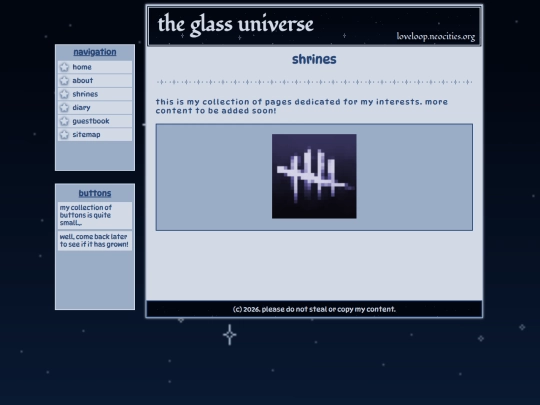This screenshot has height=405, width=540.
Task: Click 'my collection of buttons is quite small' text
Action: click(x=86, y=215)
